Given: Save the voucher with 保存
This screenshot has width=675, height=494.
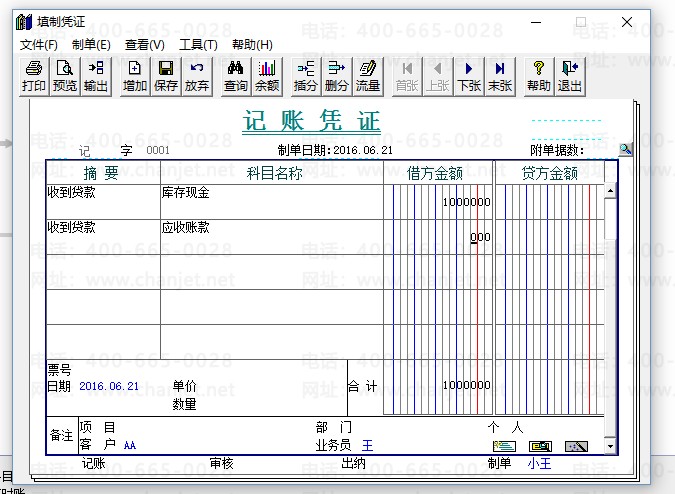Looking at the screenshot, I should [x=166, y=76].
